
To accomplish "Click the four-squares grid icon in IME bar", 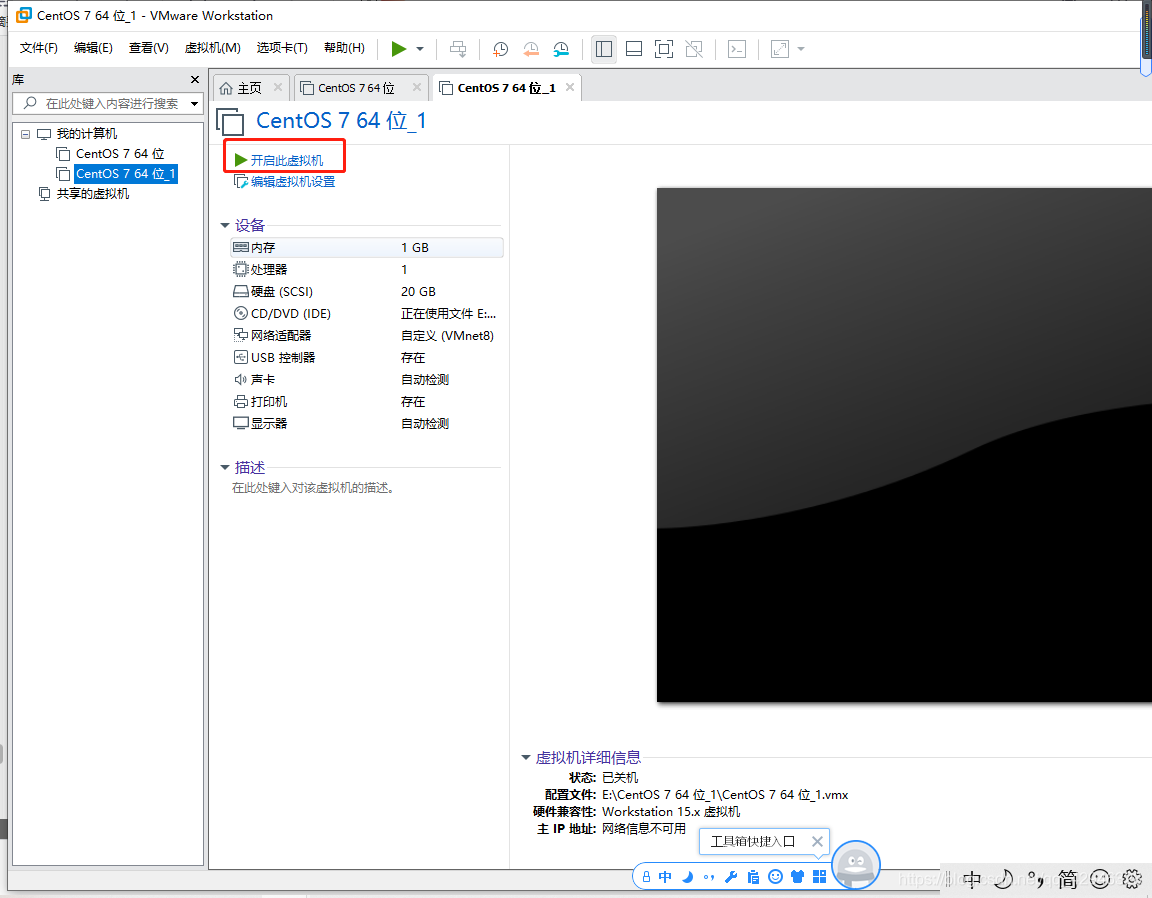I will pyautogui.click(x=820, y=877).
